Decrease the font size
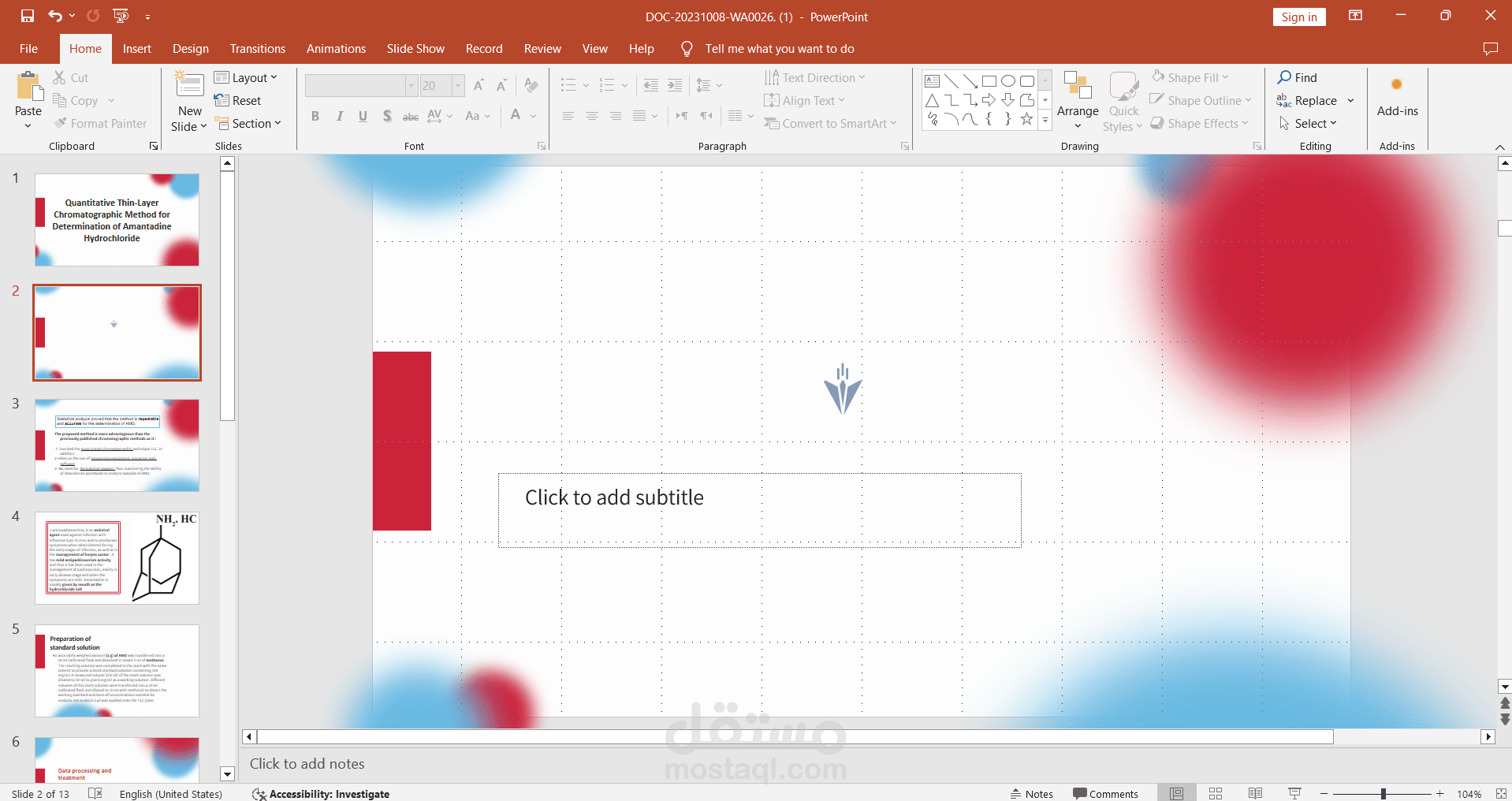 coord(501,85)
